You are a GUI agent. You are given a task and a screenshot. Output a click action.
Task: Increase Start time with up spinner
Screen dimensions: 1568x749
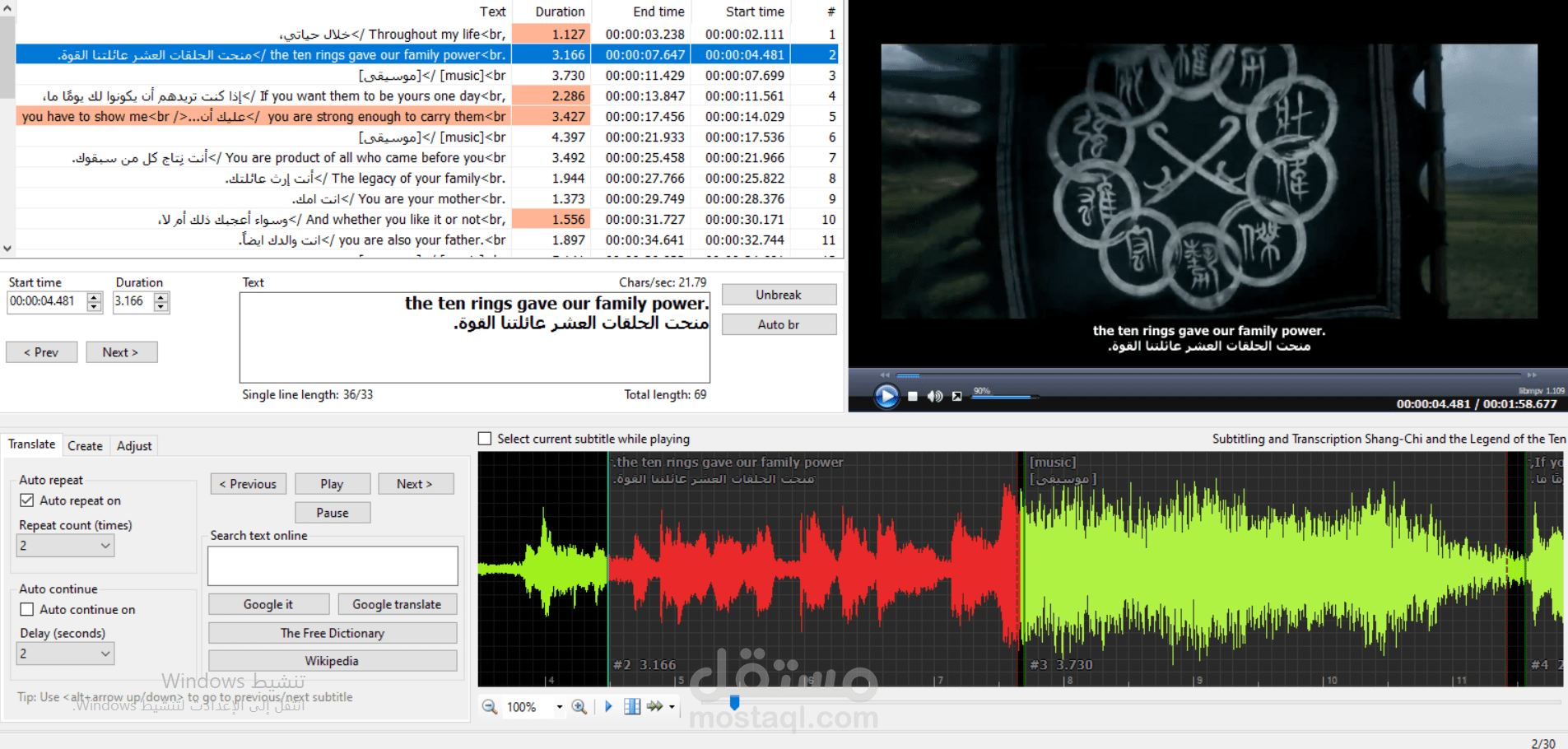click(94, 297)
